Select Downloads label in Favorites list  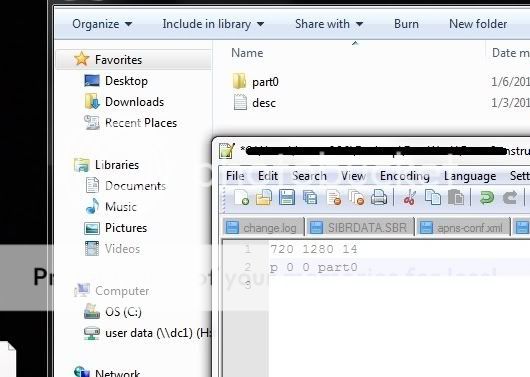click(135, 102)
